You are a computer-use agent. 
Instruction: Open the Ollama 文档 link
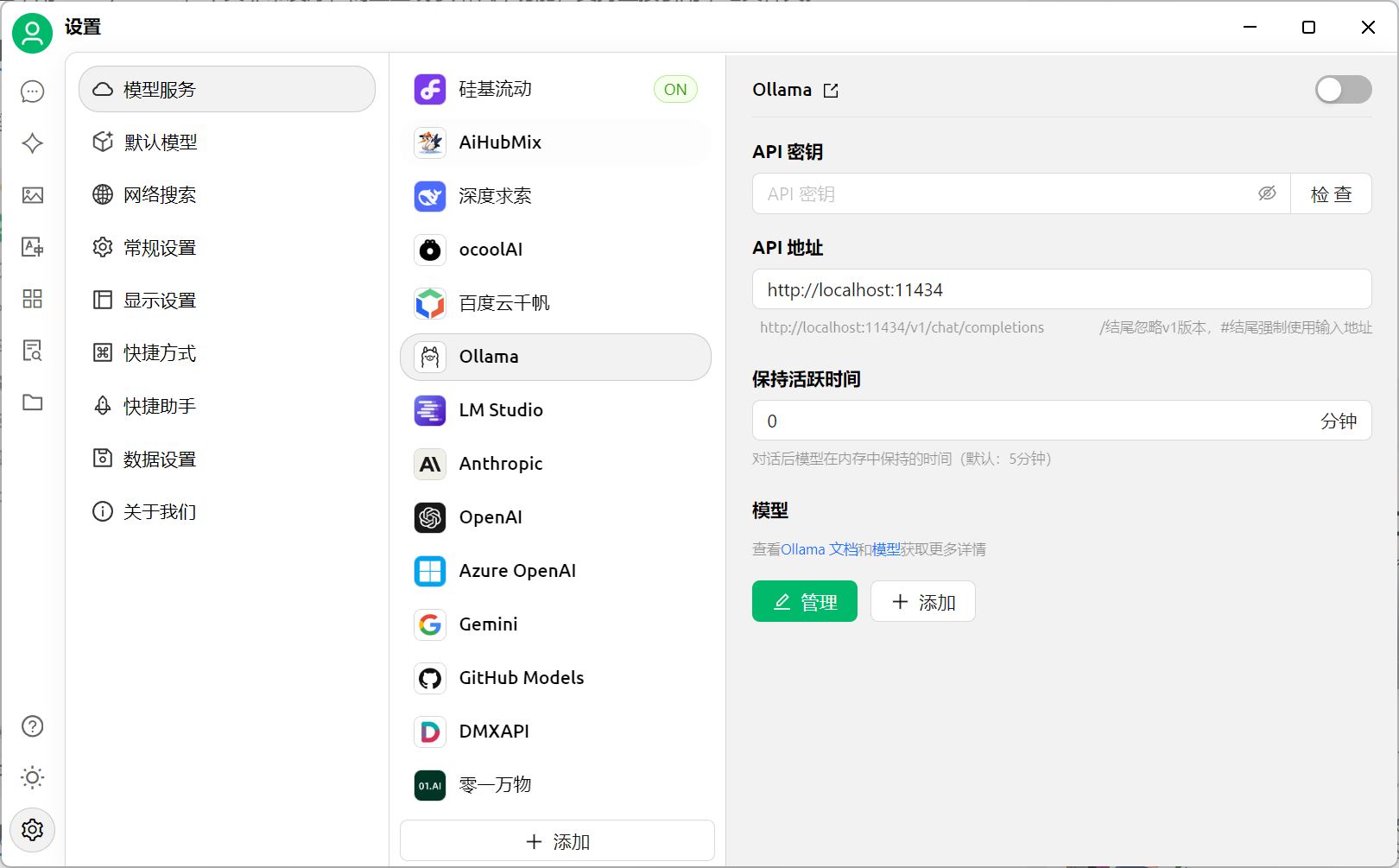coord(820,549)
